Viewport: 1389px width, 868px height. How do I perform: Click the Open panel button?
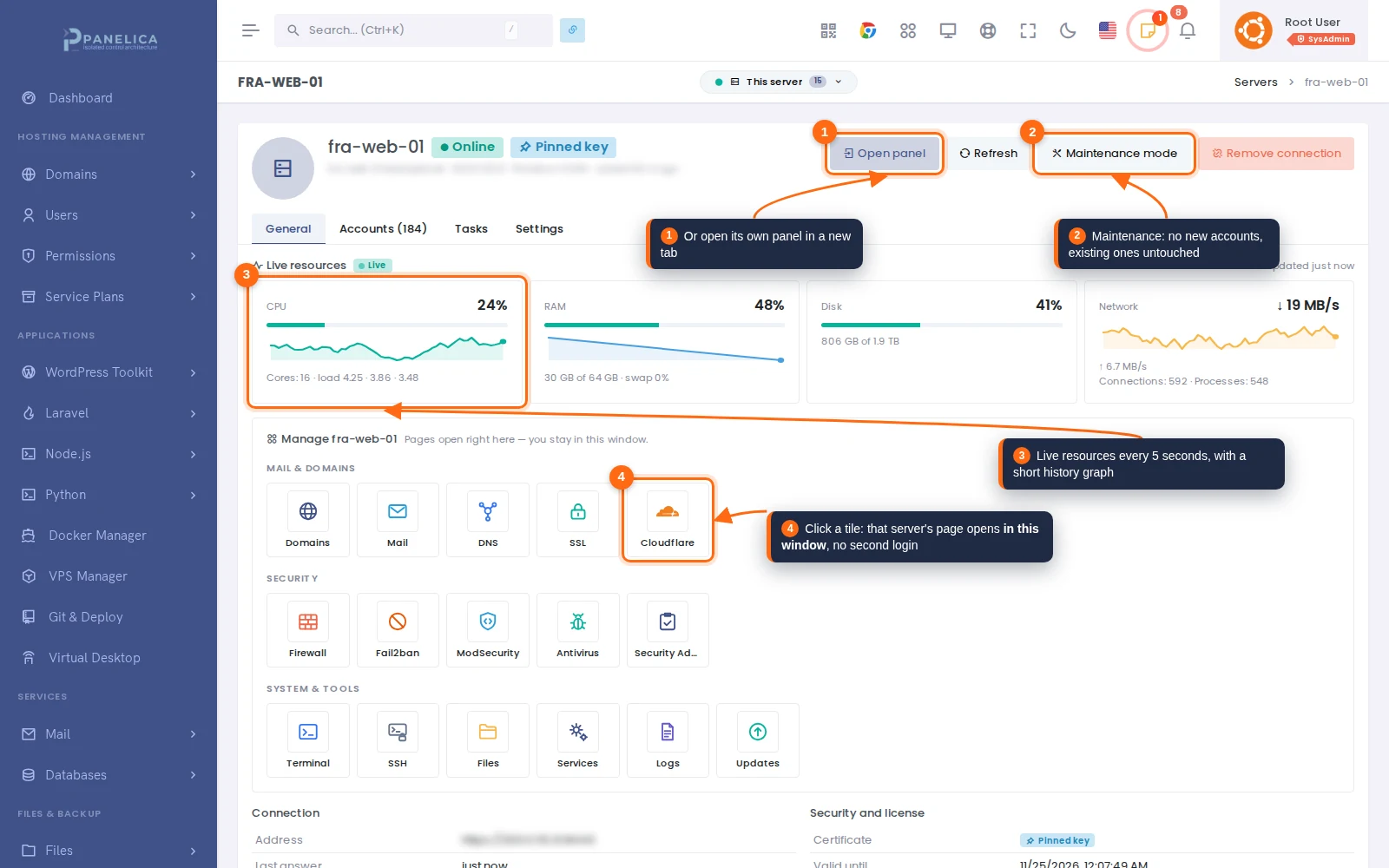885,154
